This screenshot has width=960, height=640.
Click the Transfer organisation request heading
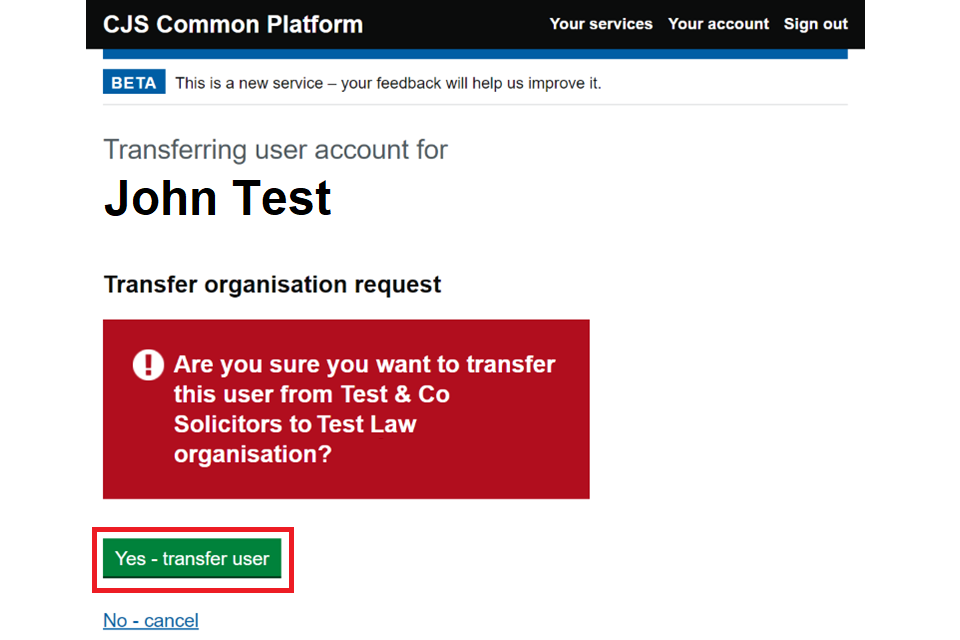[x=272, y=284]
